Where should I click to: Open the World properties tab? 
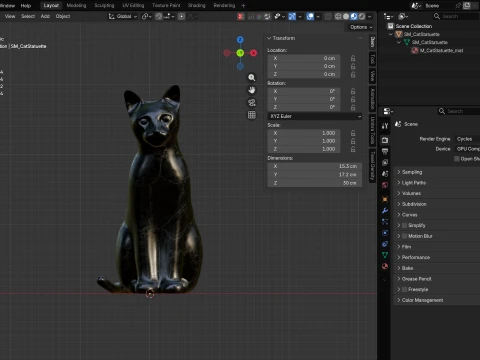pyautogui.click(x=385, y=185)
